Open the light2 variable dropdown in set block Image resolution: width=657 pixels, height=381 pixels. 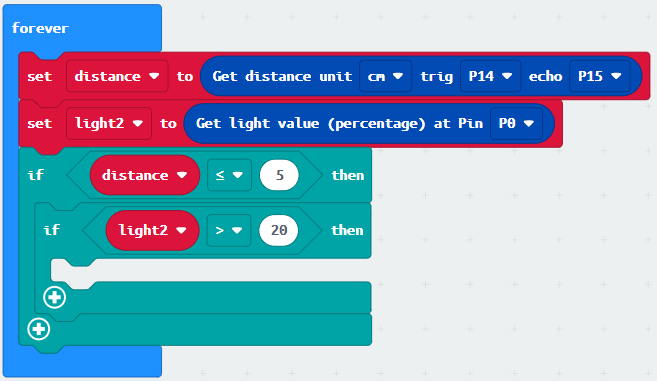[x=109, y=124]
